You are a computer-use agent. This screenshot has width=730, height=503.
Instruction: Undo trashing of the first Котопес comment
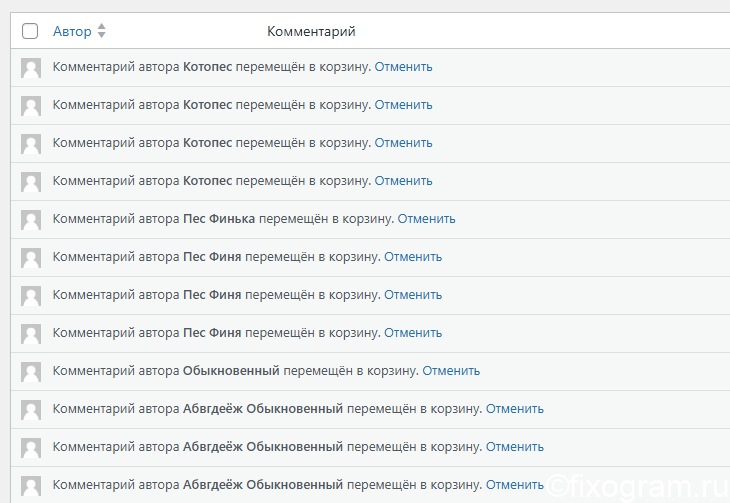tap(403, 67)
